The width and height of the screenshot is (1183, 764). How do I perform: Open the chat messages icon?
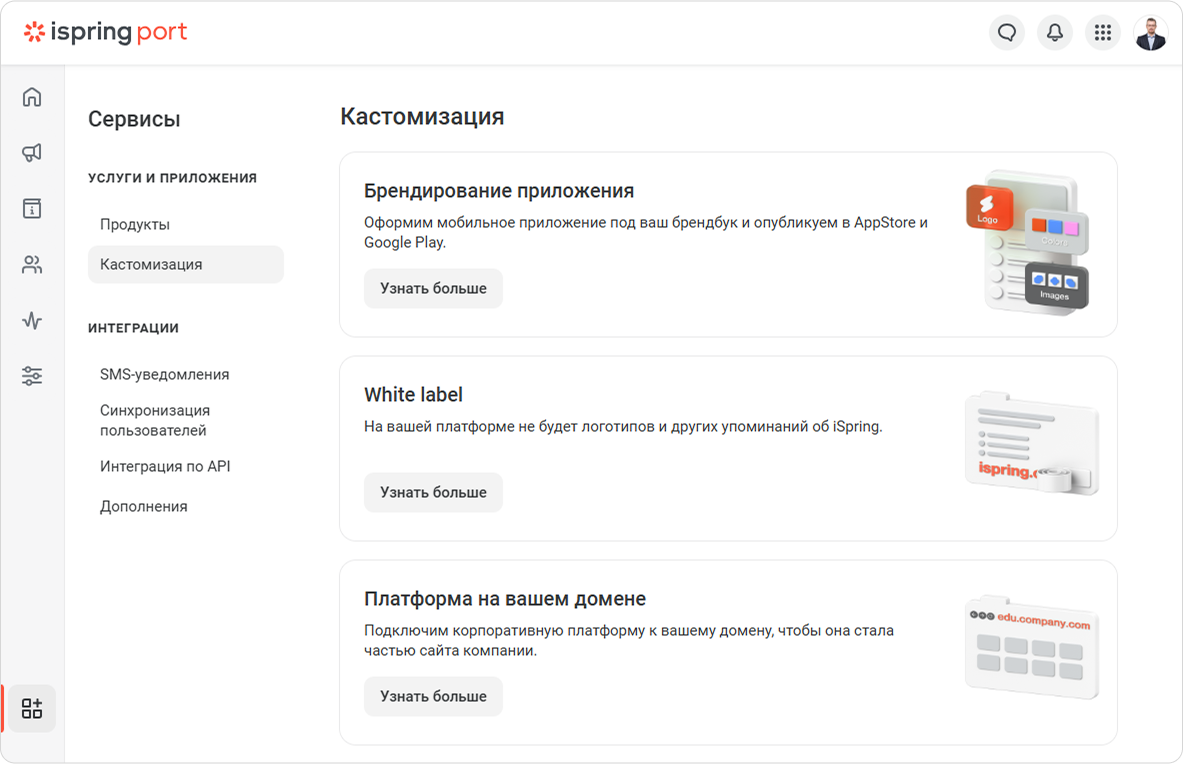[x=1007, y=32]
